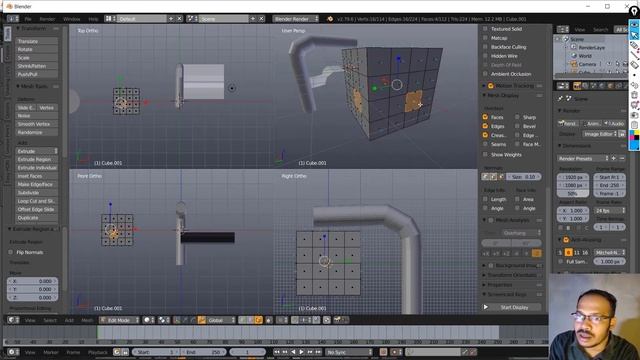The height and width of the screenshot is (360, 640).
Task: Delete current screen layout with X
Action: pos(179,19)
